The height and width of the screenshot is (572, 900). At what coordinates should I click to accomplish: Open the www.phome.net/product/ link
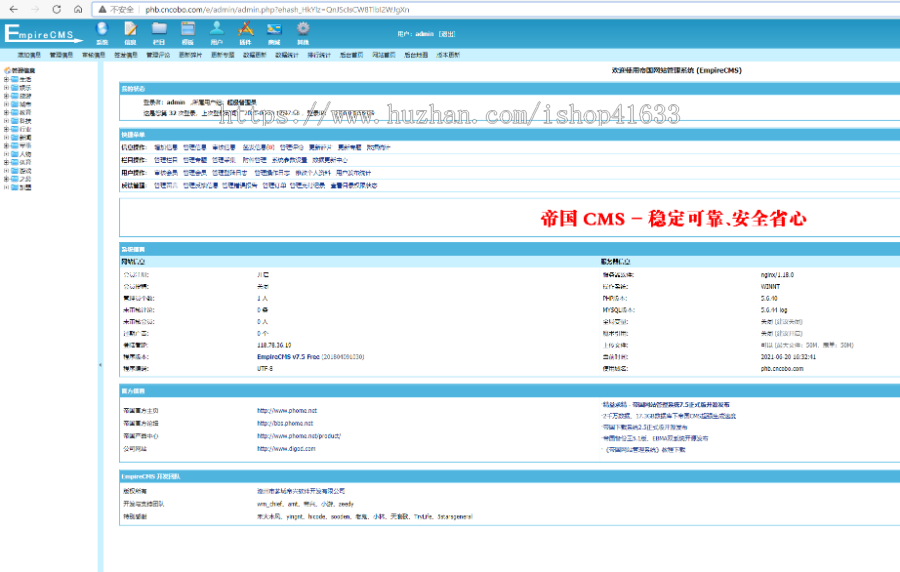pos(299,436)
